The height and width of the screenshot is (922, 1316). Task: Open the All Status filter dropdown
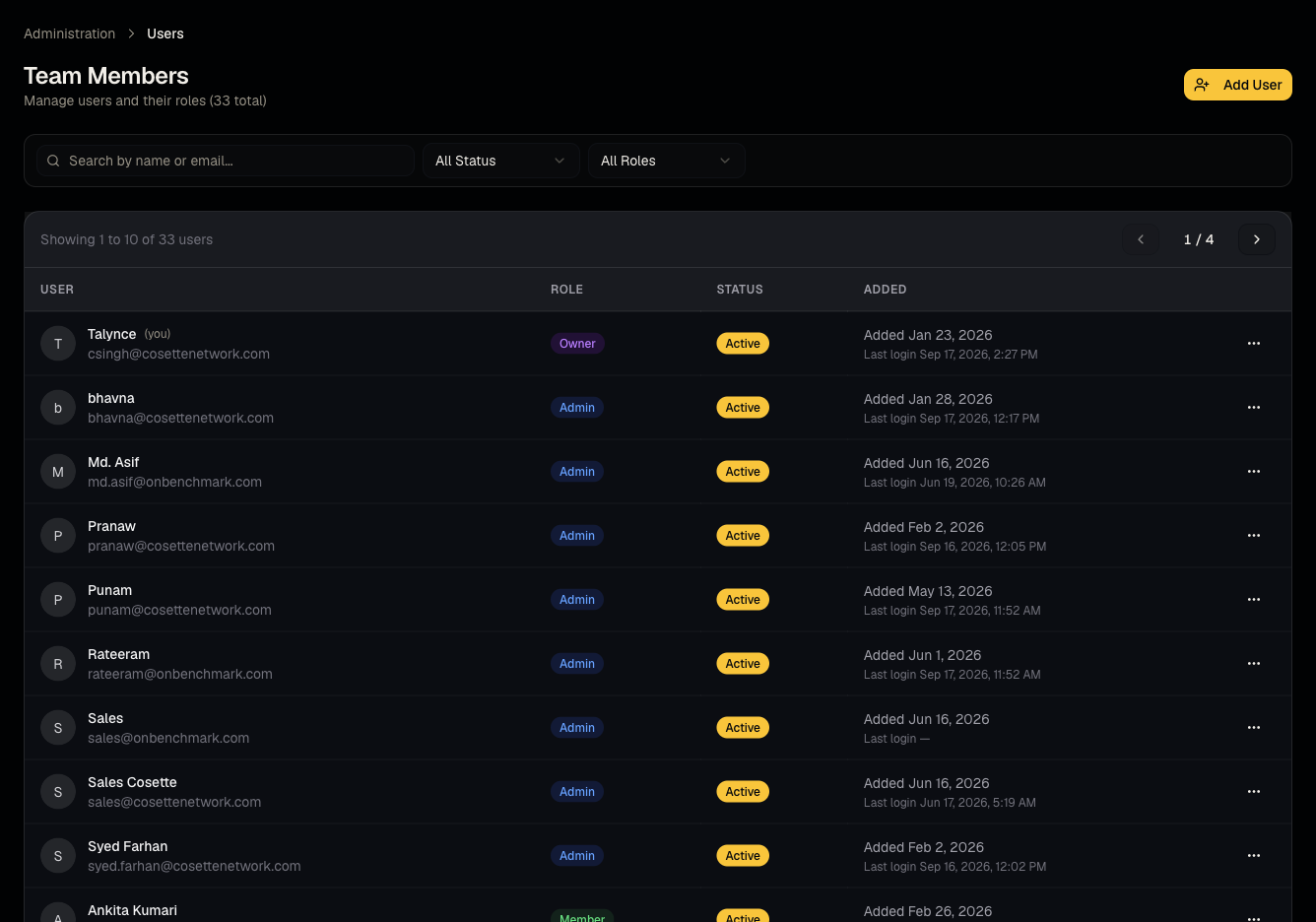500,161
